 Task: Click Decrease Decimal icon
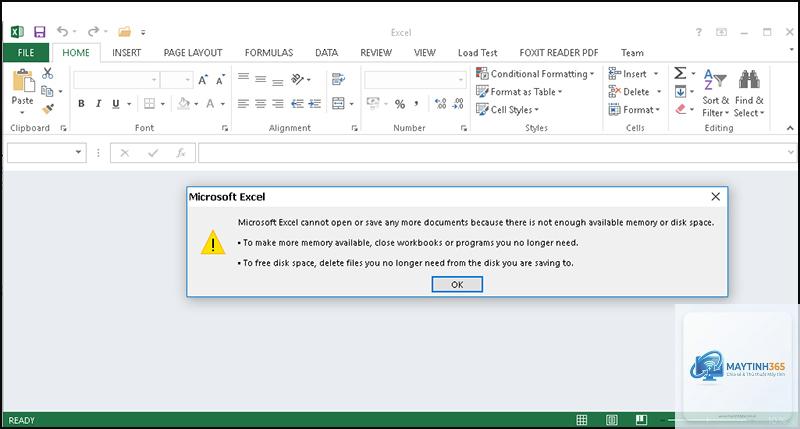[458, 104]
